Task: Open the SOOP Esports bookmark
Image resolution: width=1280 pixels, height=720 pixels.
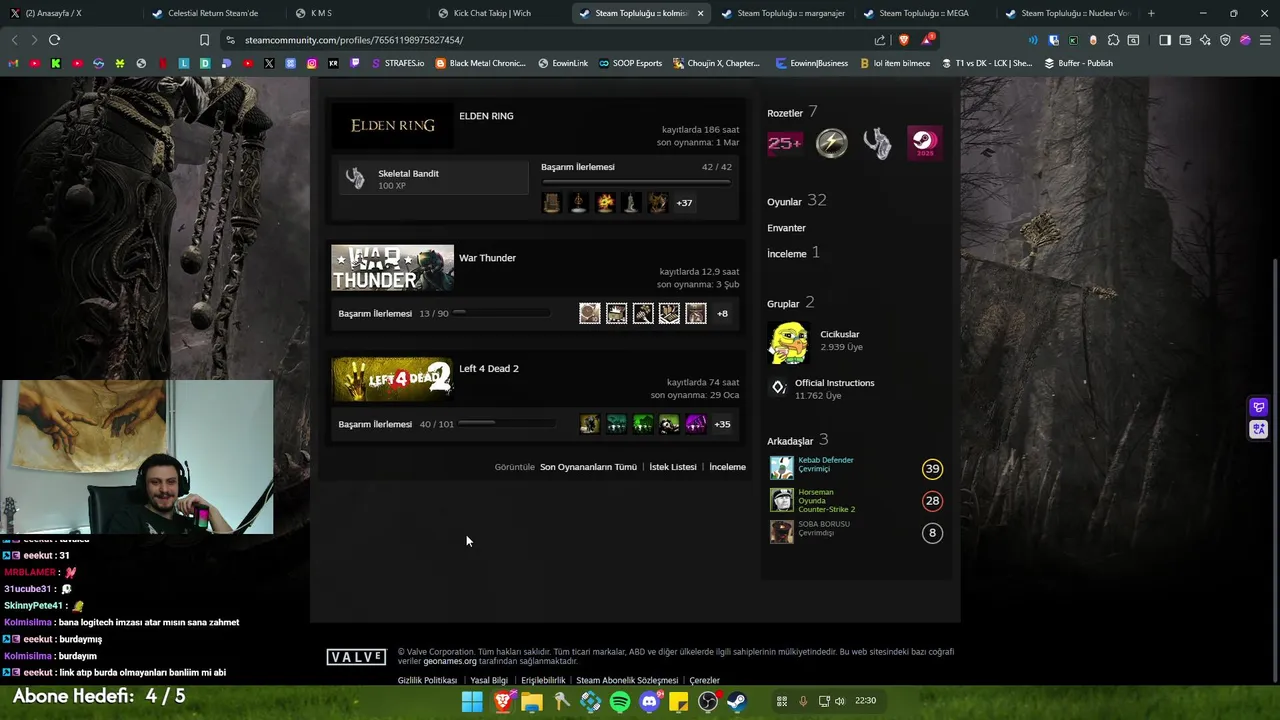Action: tap(630, 63)
